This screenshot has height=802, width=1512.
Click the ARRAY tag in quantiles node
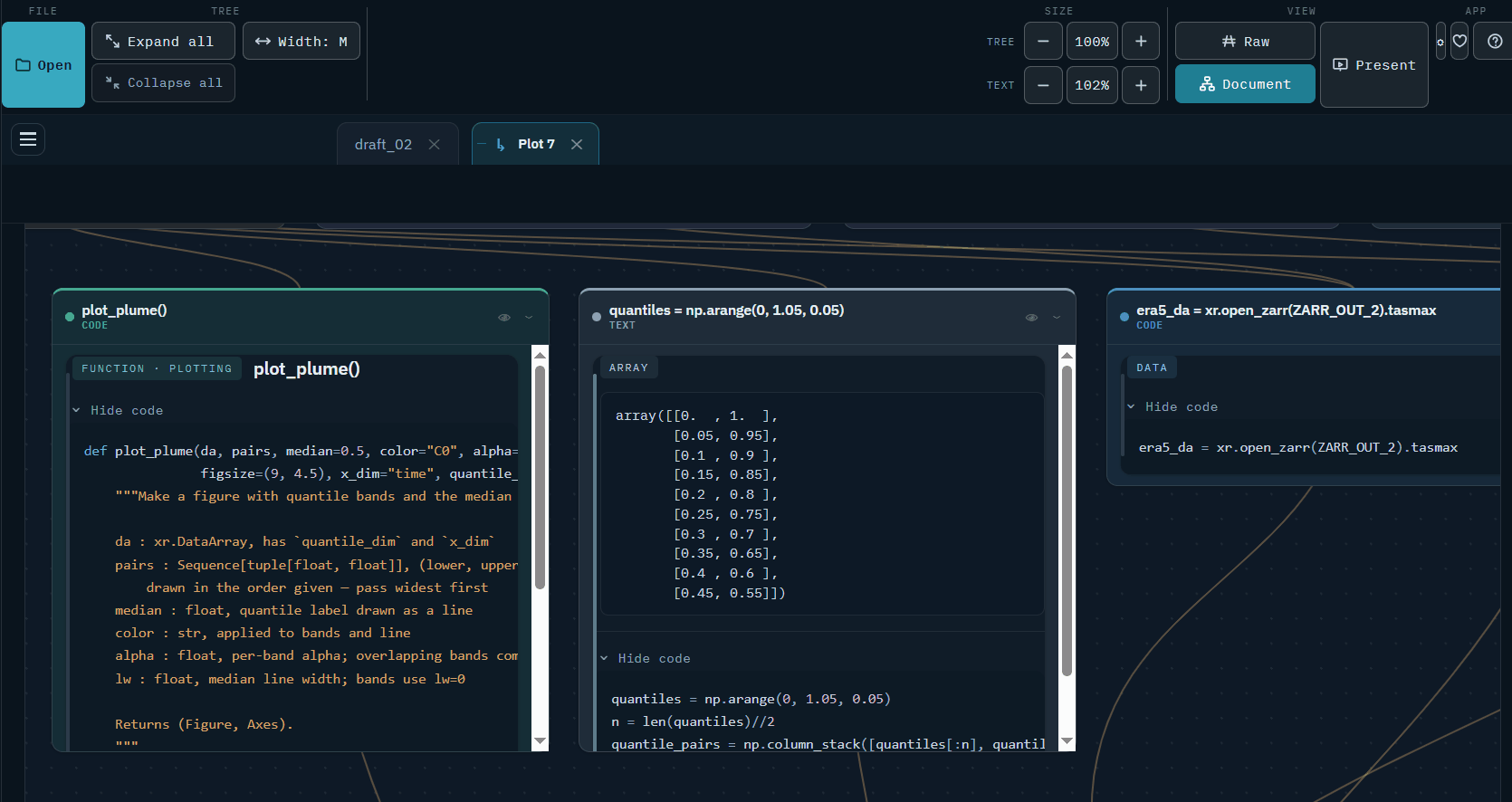click(x=629, y=368)
